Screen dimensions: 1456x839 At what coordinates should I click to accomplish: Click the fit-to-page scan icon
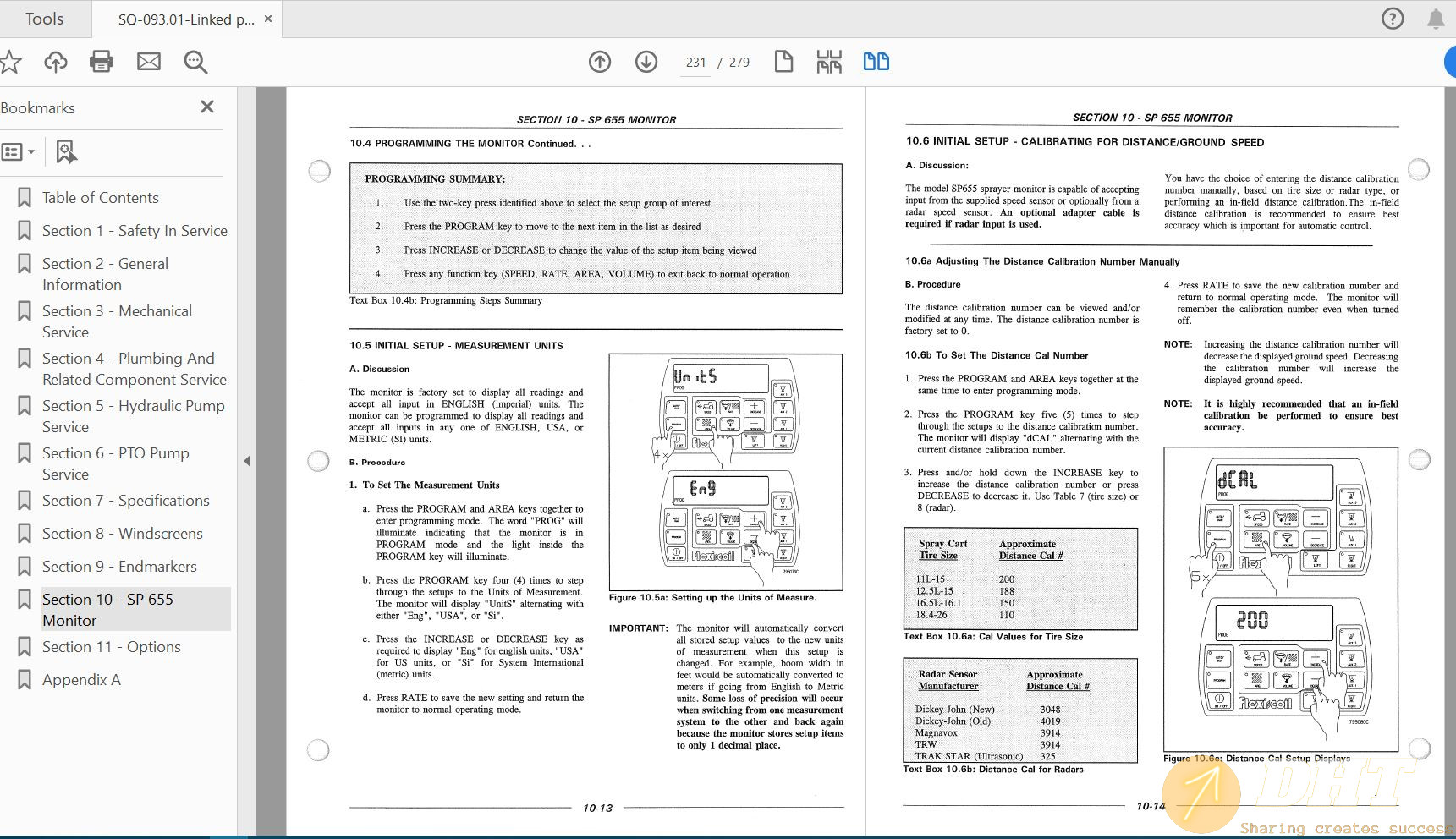coord(829,62)
